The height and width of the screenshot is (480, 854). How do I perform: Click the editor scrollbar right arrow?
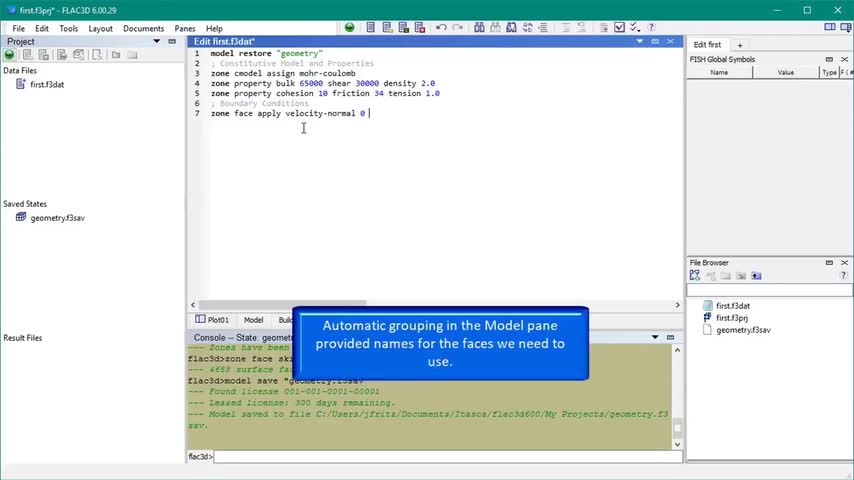678,305
